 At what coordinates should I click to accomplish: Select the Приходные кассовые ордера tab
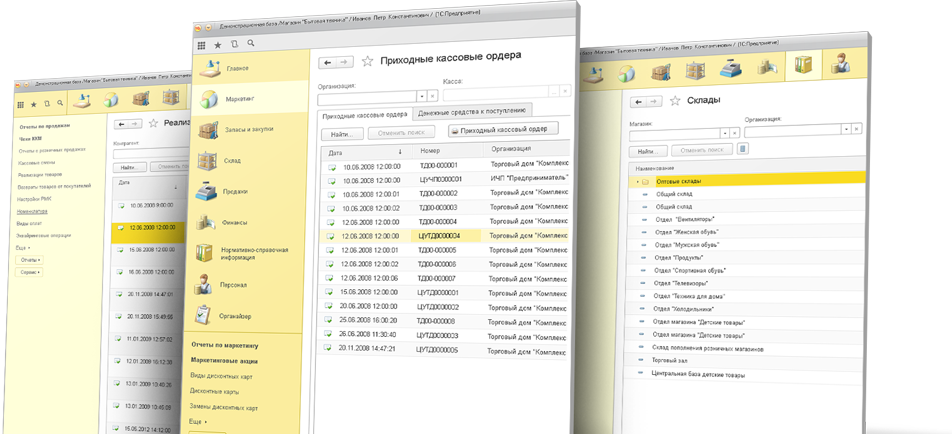tap(363, 114)
